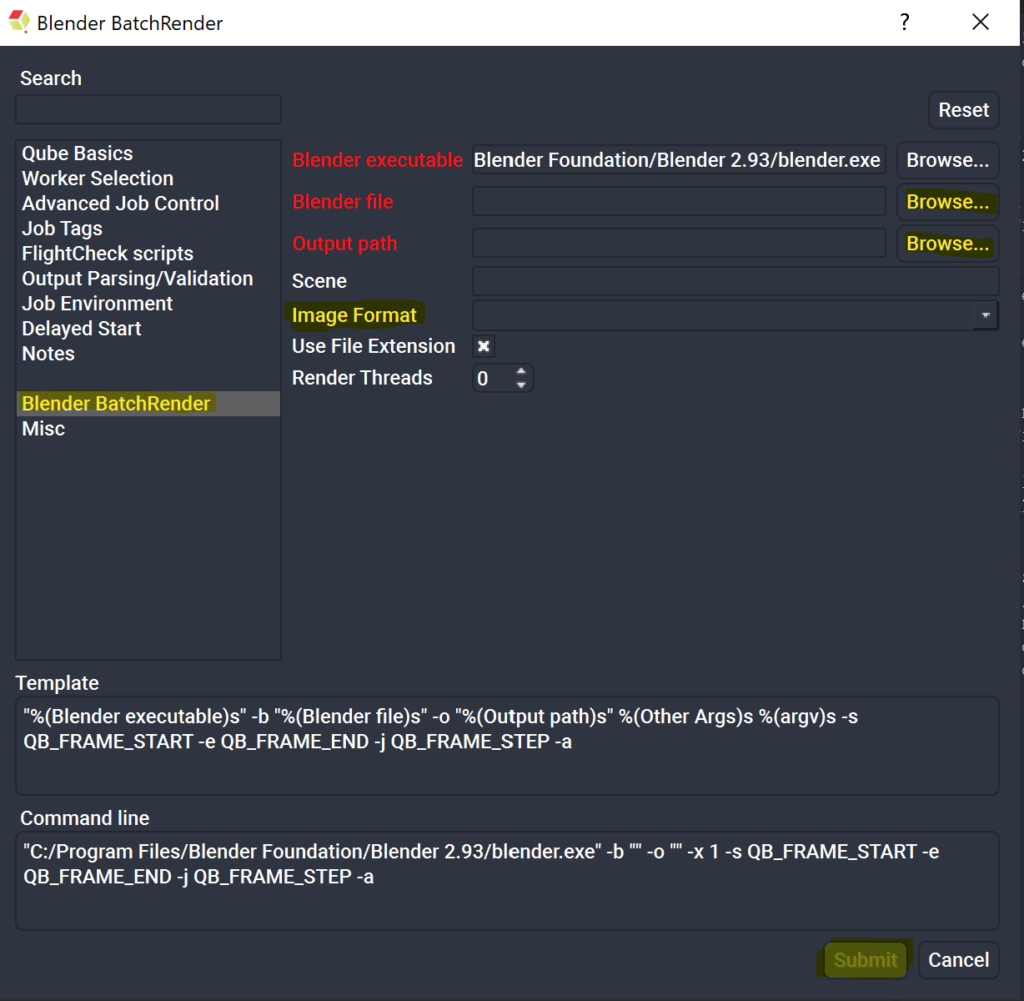
Task: Decrease Render Threads with down arrow
Action: point(520,385)
